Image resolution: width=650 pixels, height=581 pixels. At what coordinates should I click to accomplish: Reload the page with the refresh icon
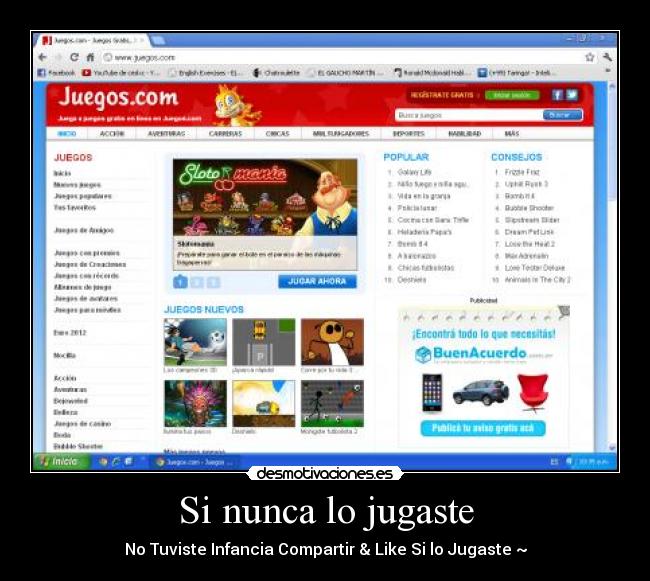(75, 57)
